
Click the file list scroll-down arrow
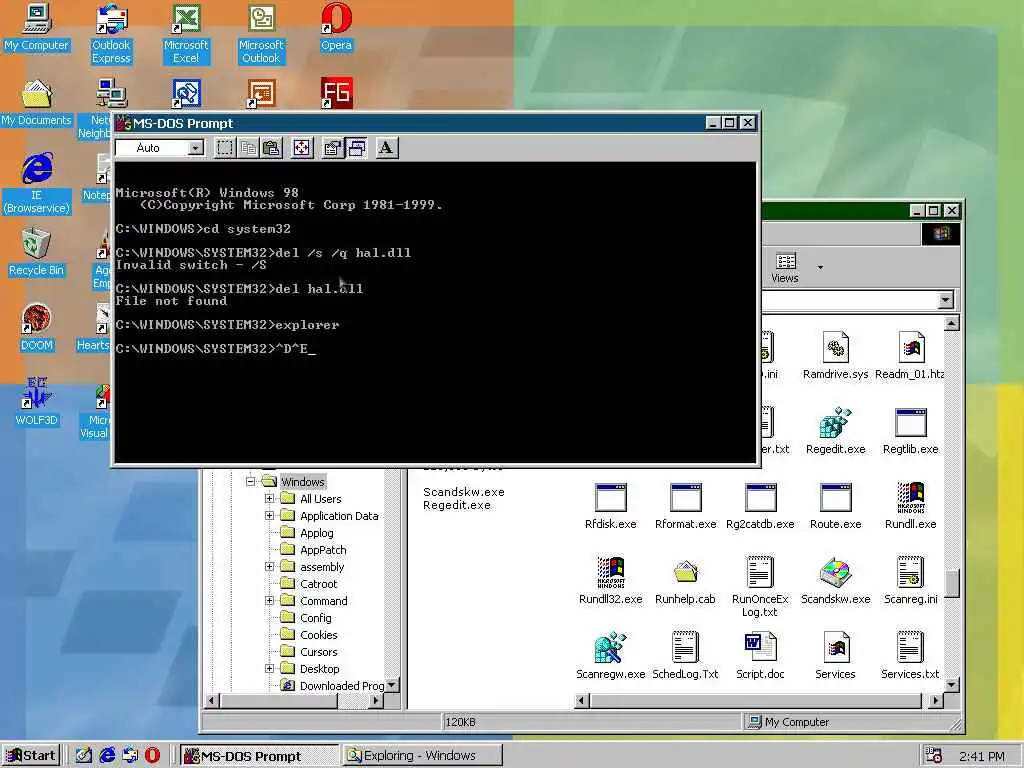tap(952, 685)
